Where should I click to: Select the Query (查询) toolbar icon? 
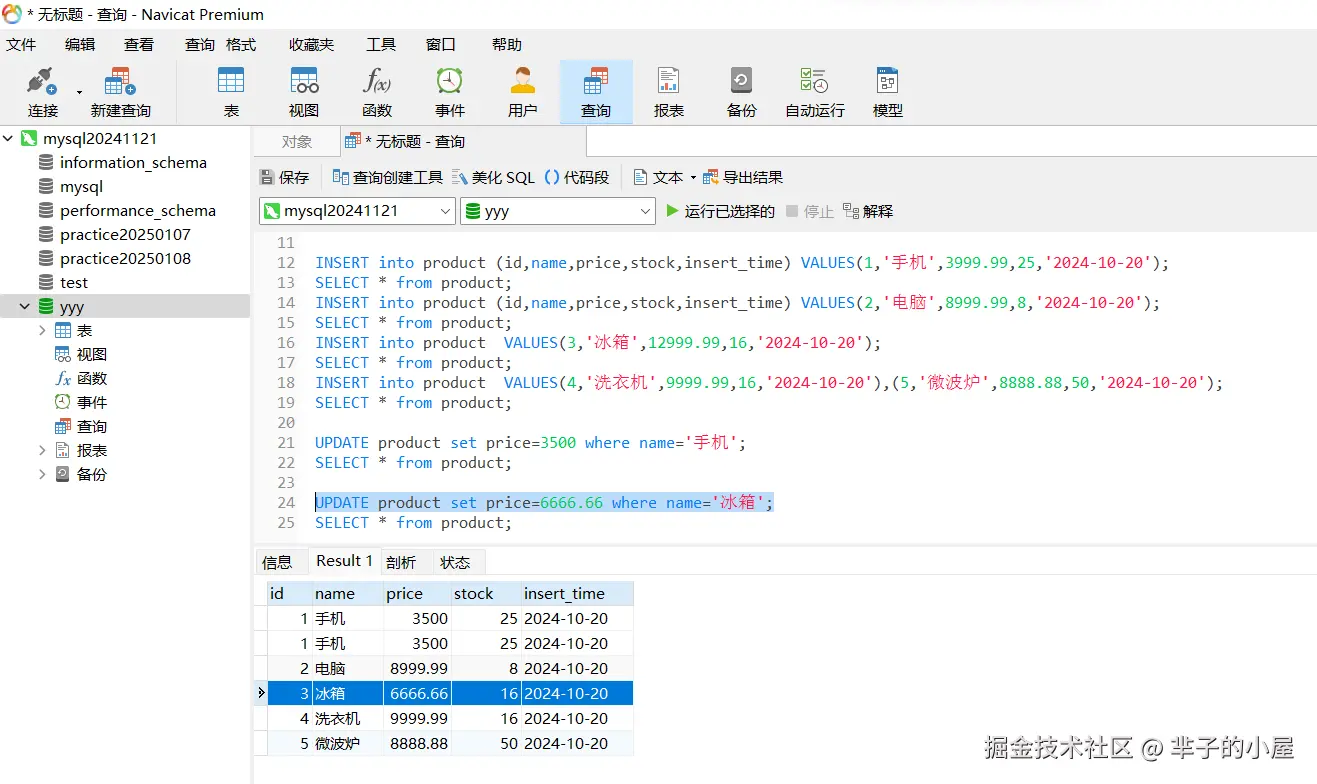(x=596, y=92)
